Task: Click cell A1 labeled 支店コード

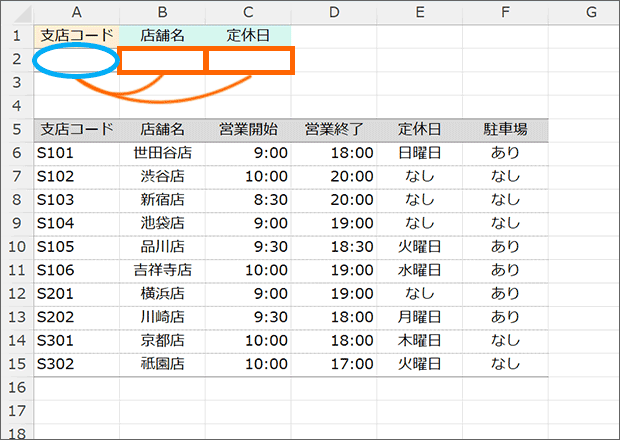Action: [77, 36]
